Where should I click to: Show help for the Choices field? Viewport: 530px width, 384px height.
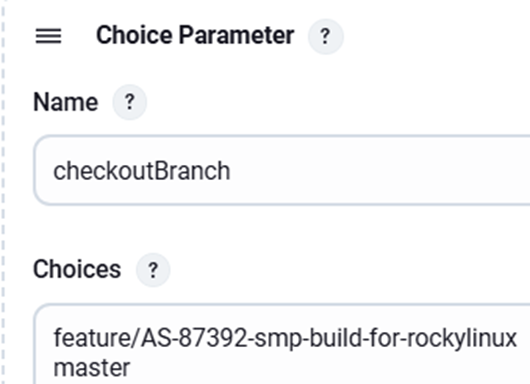(153, 270)
